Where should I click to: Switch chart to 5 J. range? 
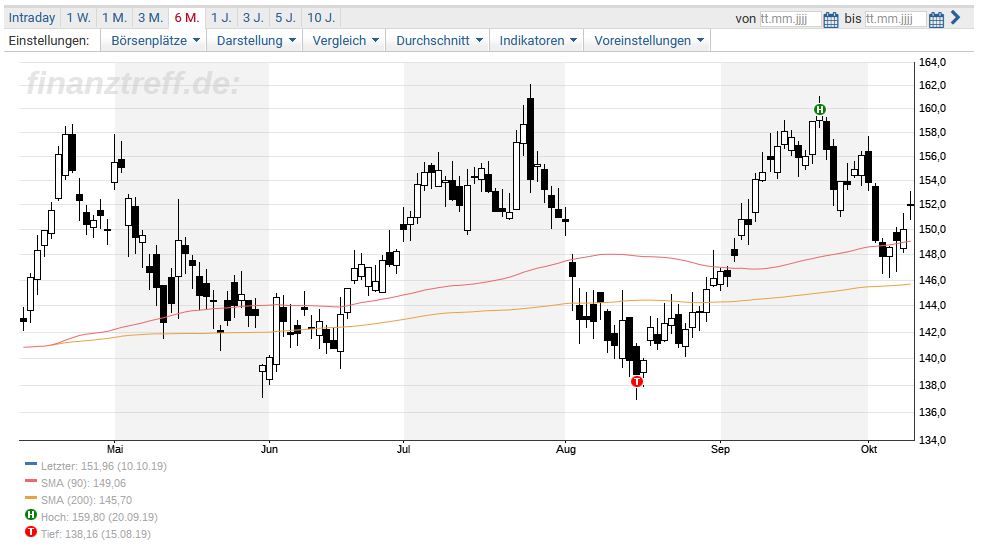285,18
